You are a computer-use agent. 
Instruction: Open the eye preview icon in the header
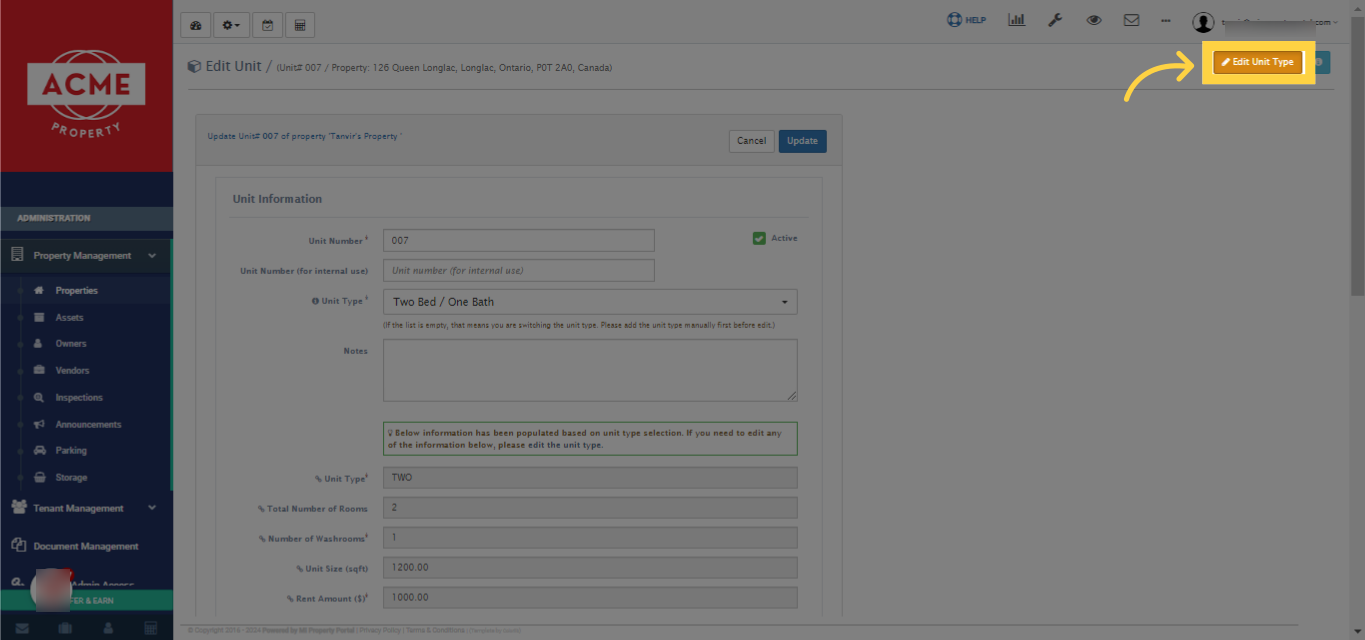pyautogui.click(x=1093, y=19)
